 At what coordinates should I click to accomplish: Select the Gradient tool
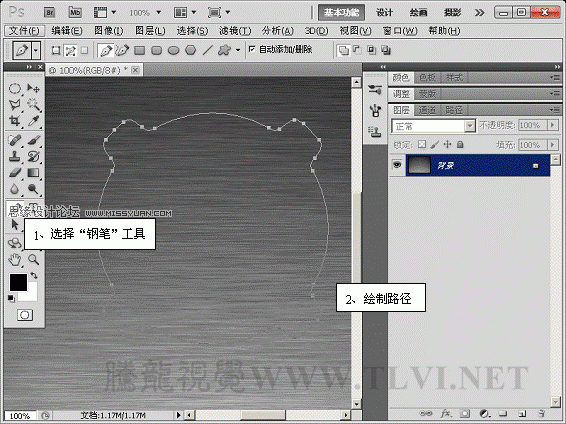click(33, 172)
